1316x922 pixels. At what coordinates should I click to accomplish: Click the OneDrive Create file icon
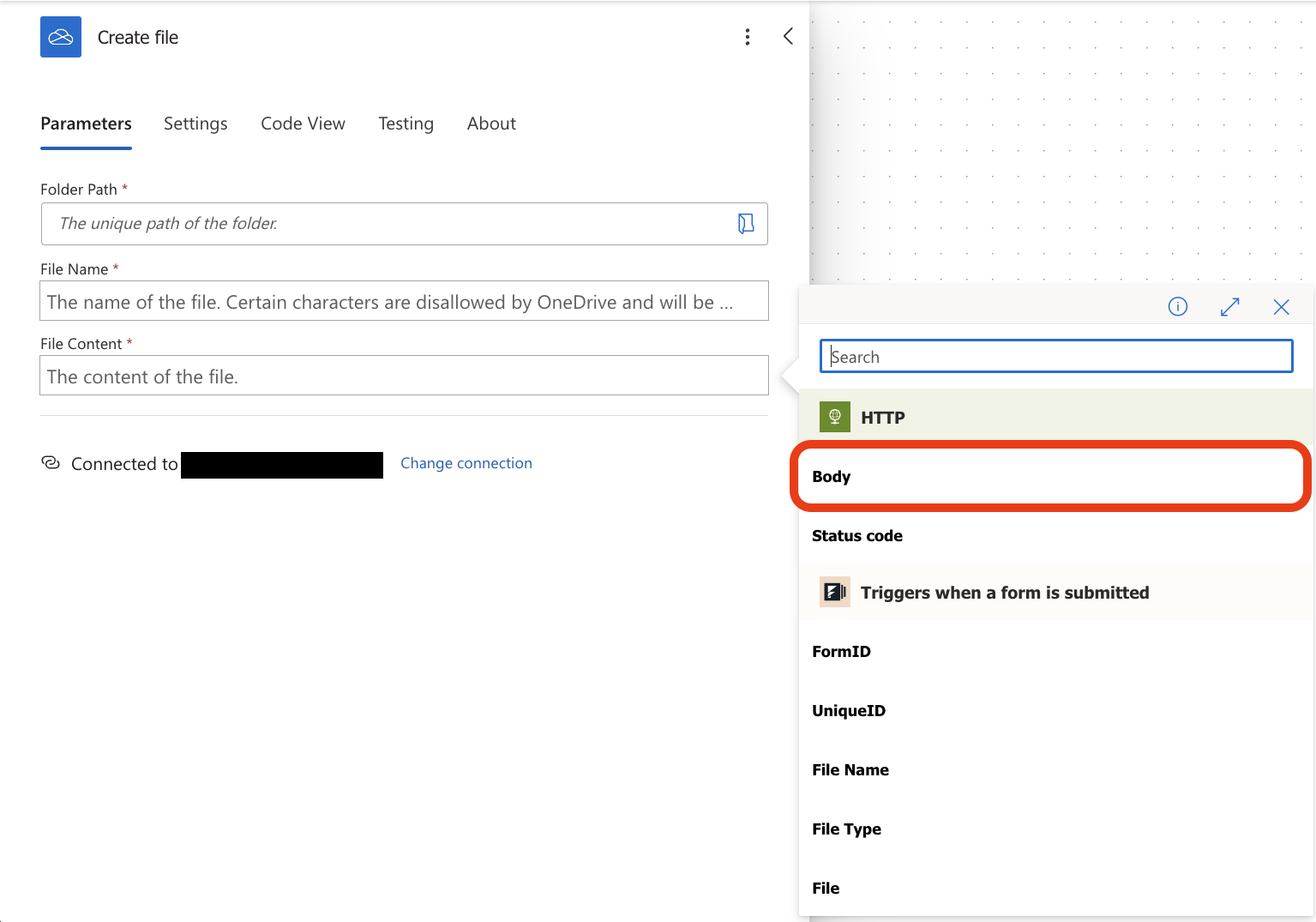61,37
